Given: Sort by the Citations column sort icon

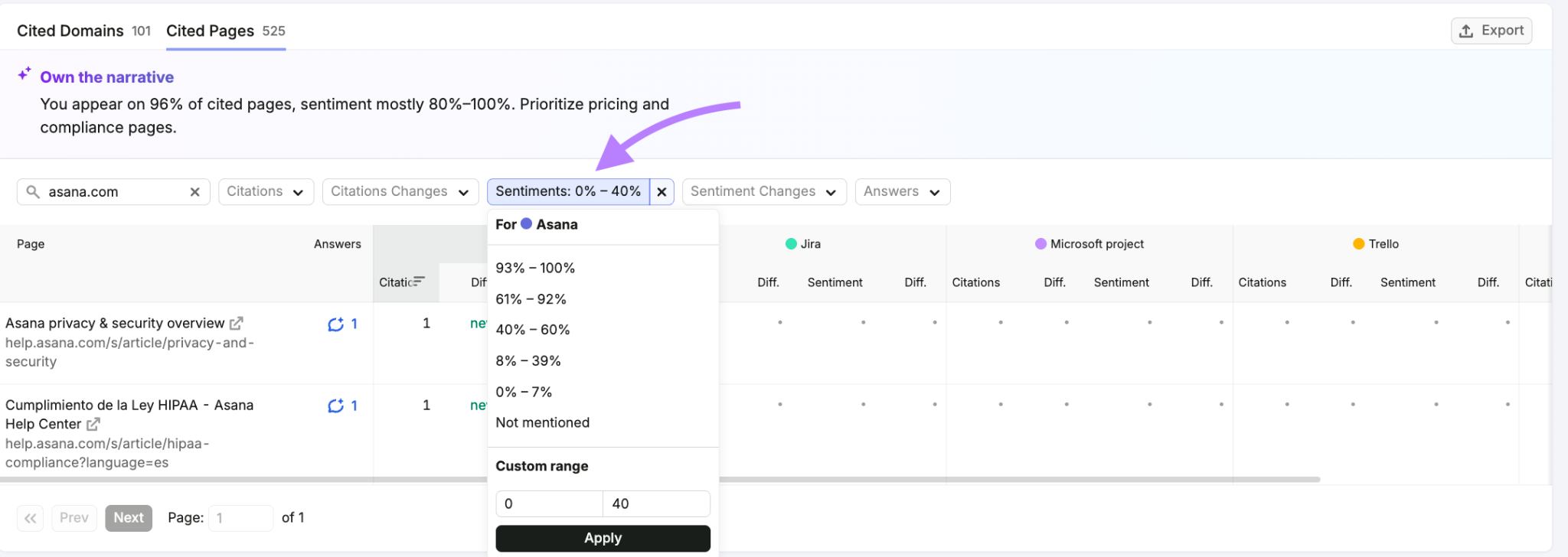Looking at the screenshot, I should tap(419, 282).
